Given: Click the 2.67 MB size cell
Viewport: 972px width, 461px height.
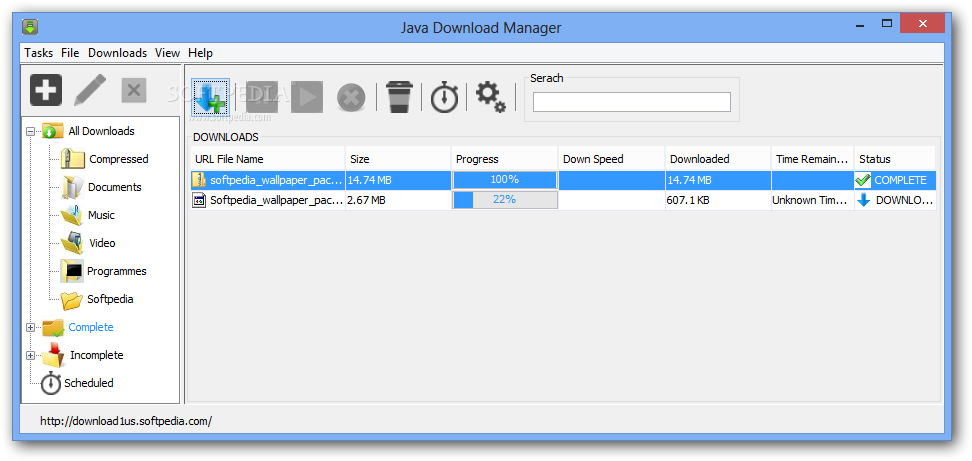Looking at the screenshot, I should click(398, 200).
